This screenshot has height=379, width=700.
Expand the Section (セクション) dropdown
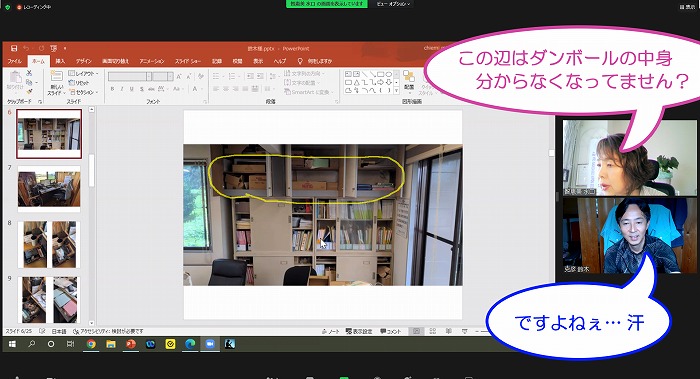coord(83,92)
